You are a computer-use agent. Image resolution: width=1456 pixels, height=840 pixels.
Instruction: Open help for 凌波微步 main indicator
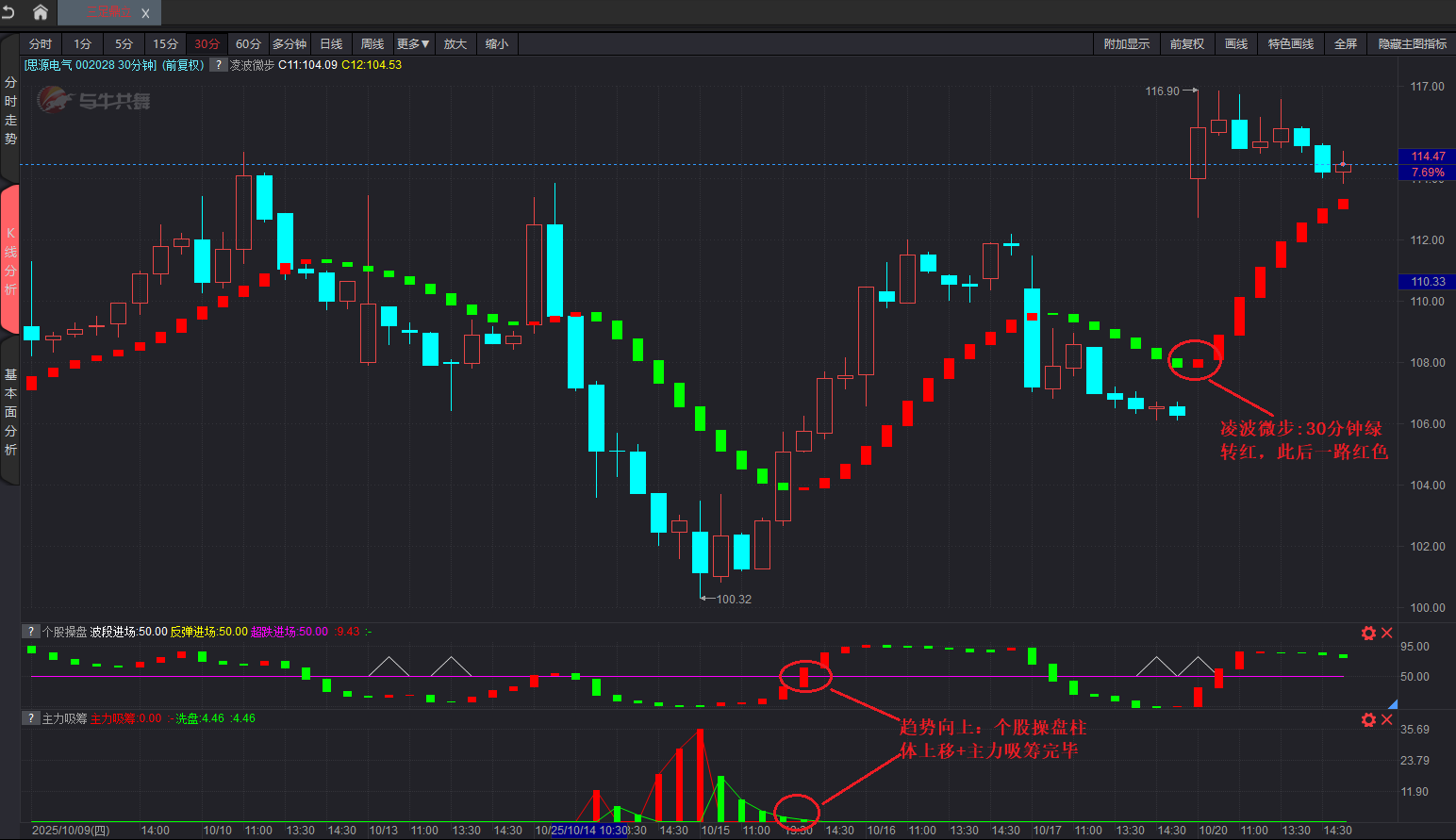pos(218,65)
